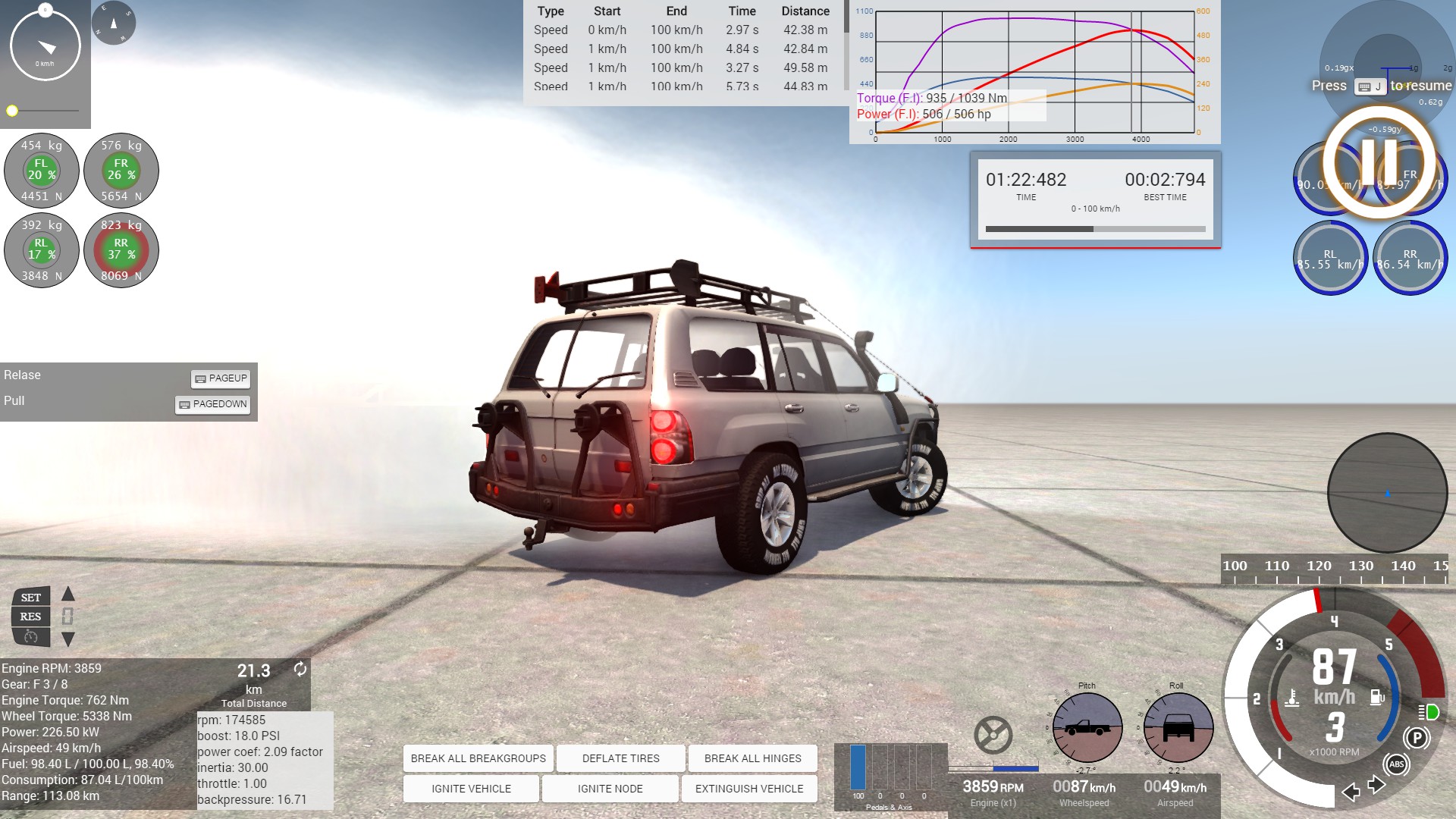The height and width of the screenshot is (819, 1456).
Task: Click the RL tire weight gauge
Action: tap(42, 250)
